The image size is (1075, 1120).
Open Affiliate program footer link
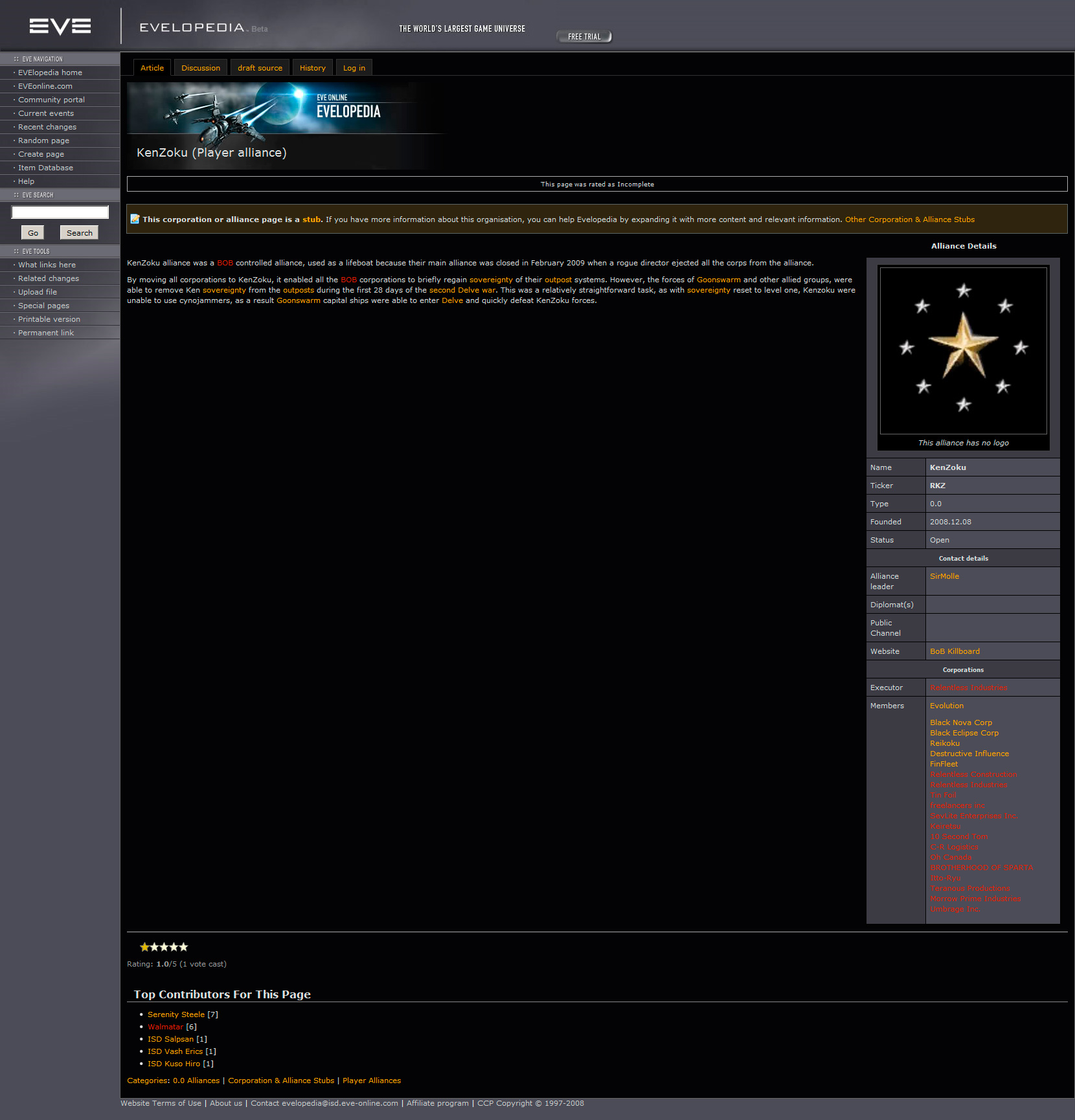pos(438,1103)
